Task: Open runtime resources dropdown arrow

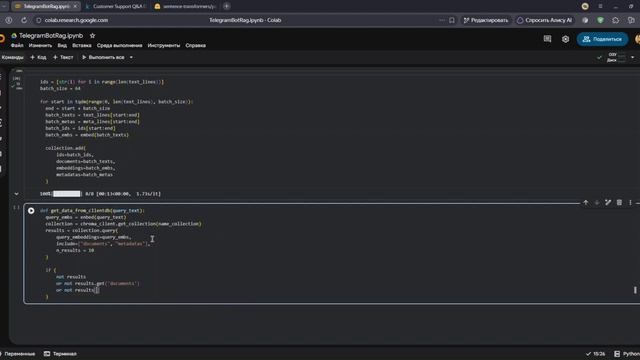Action: pos(633,58)
